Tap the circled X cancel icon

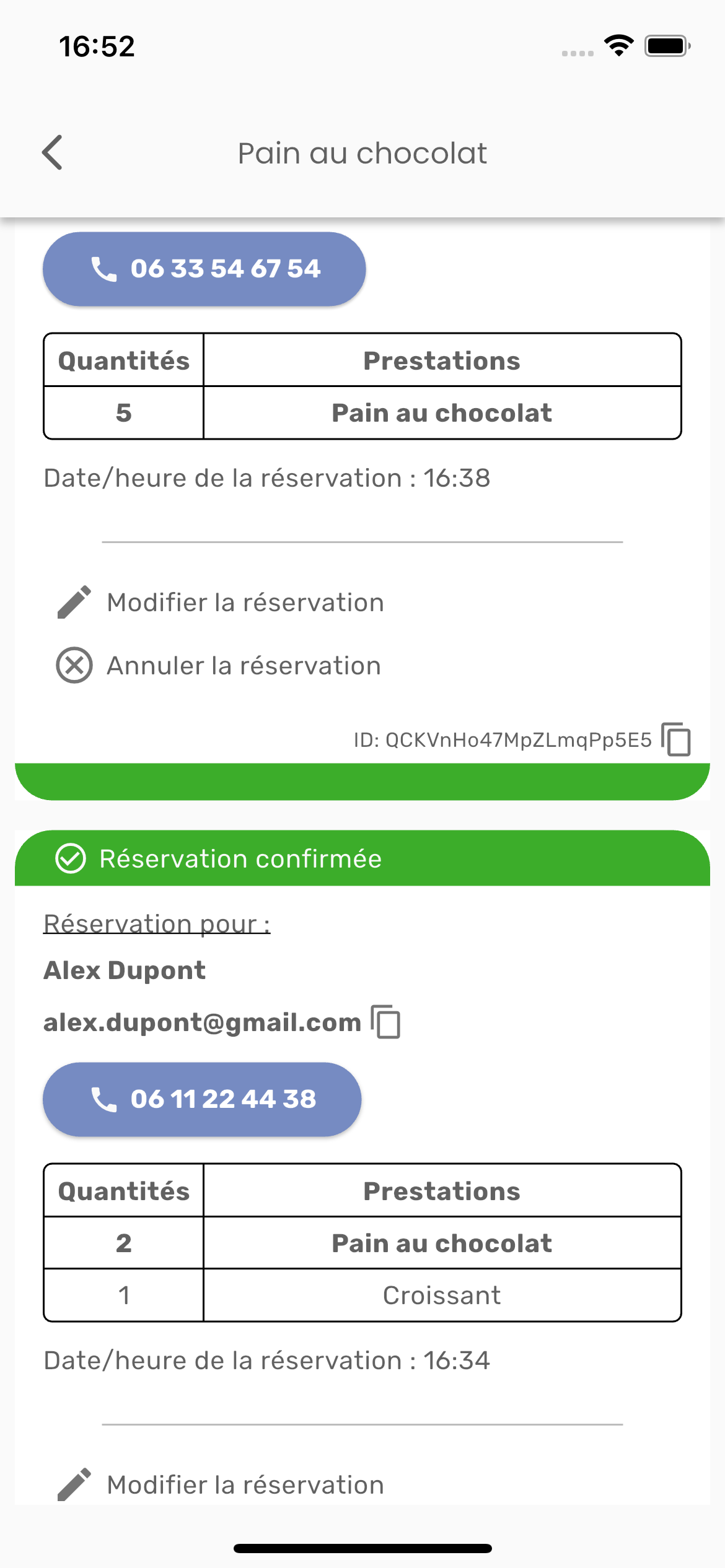pyautogui.click(x=74, y=666)
